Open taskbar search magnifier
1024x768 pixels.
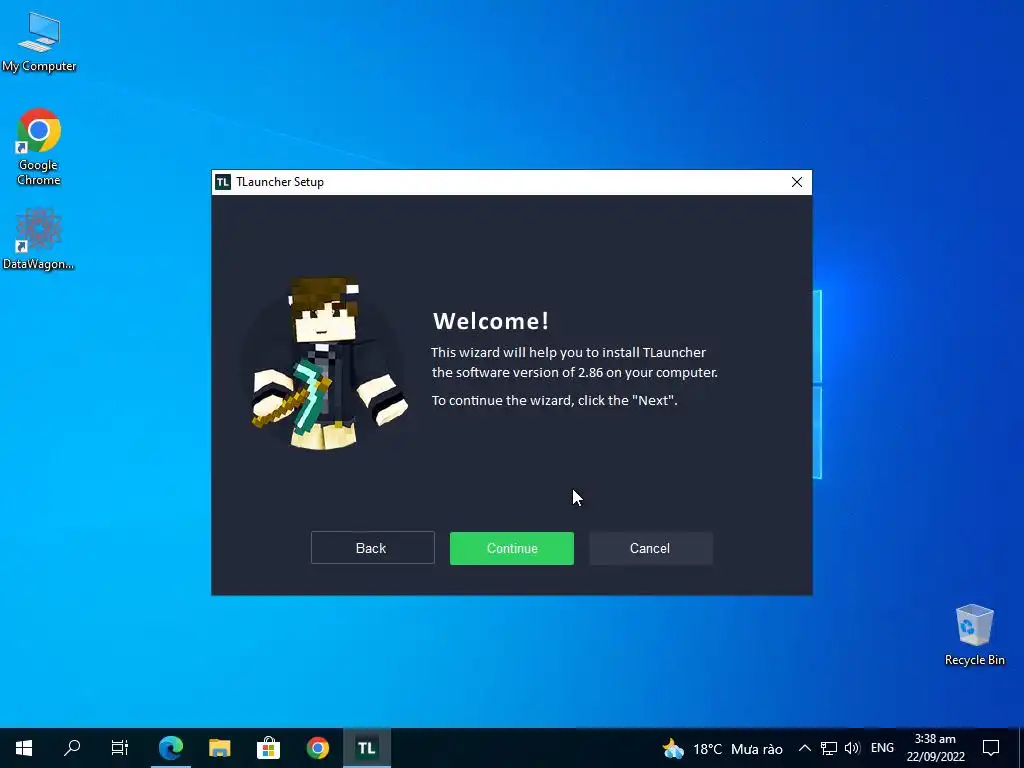pyautogui.click(x=72, y=748)
